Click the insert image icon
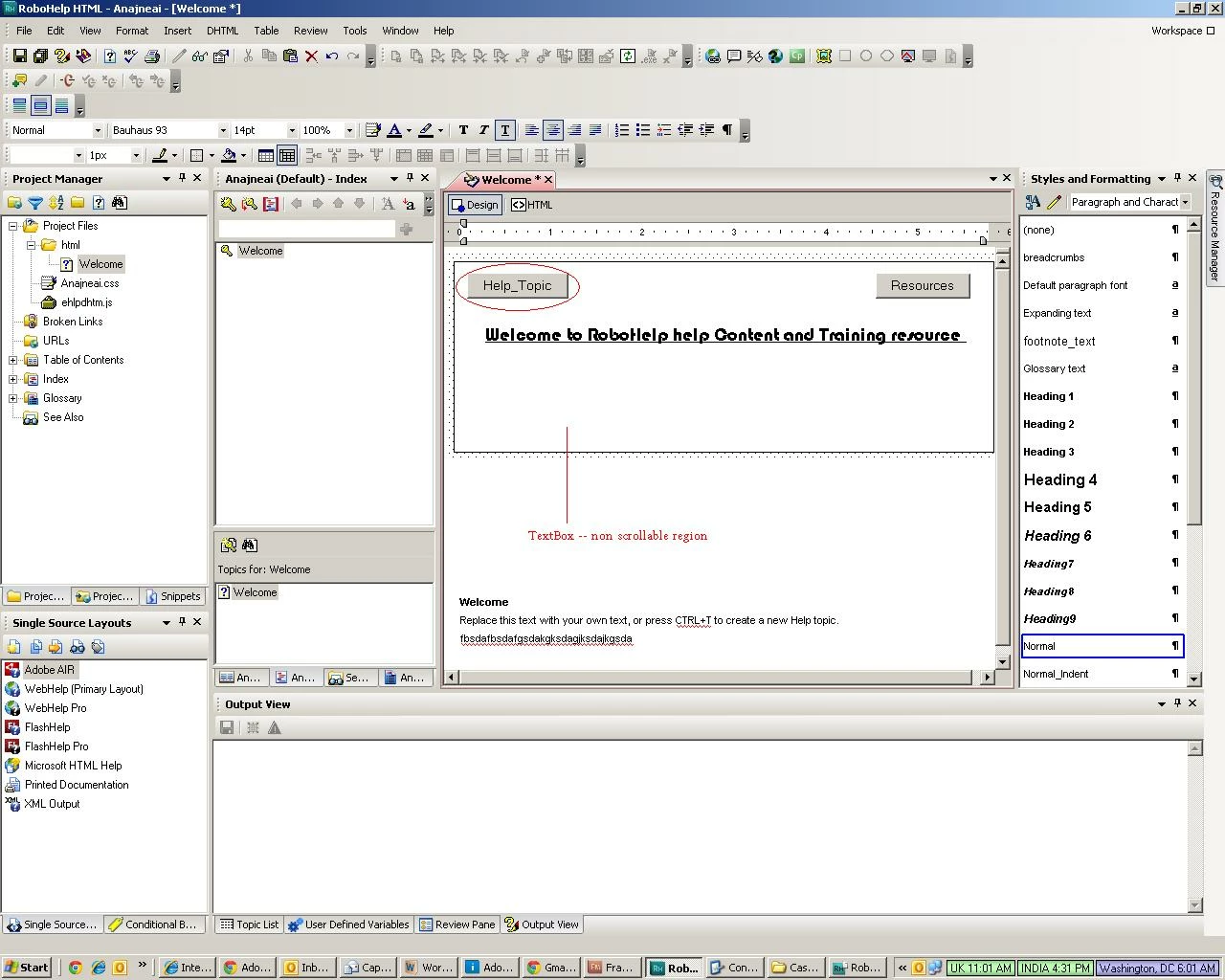This screenshot has width=1225, height=980. [824, 56]
